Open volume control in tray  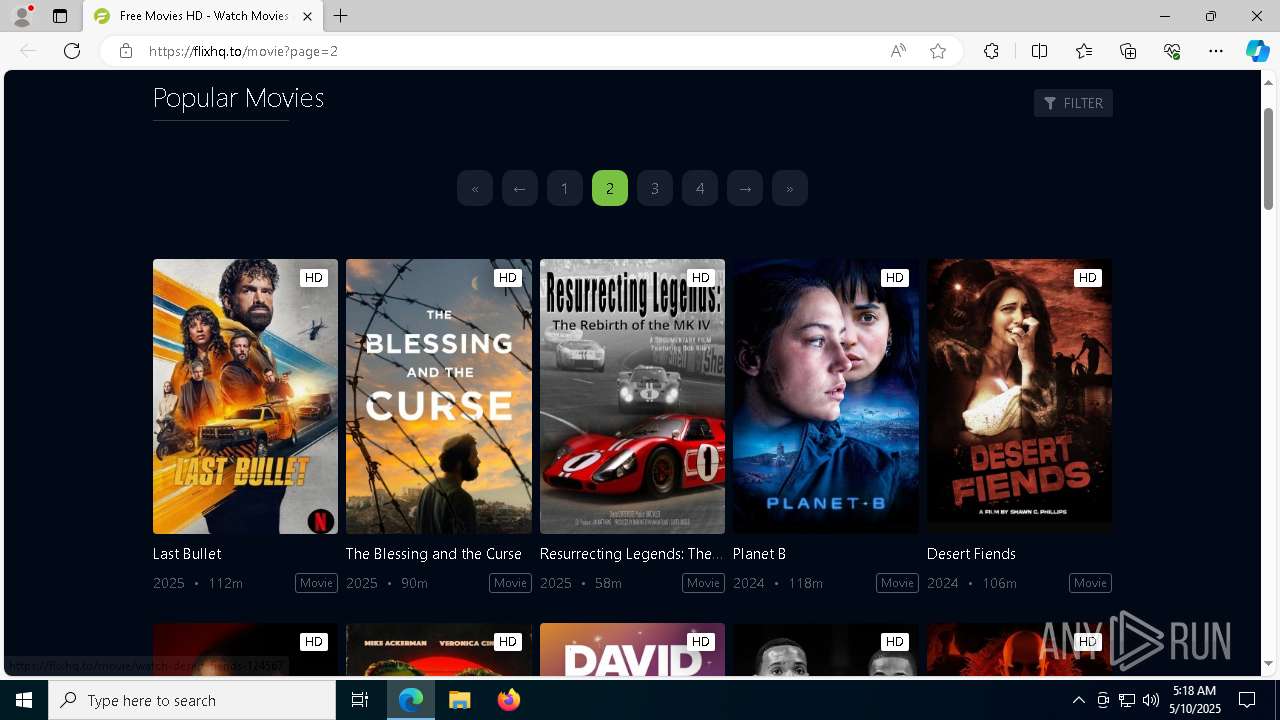pyautogui.click(x=1151, y=700)
